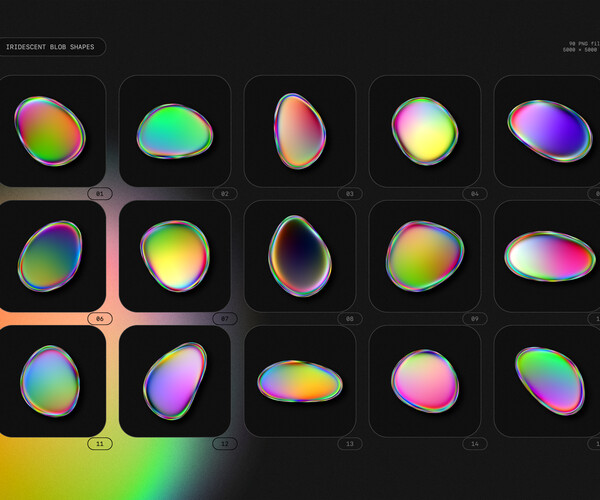
Task: Click the '11' number label
Action: [100, 444]
